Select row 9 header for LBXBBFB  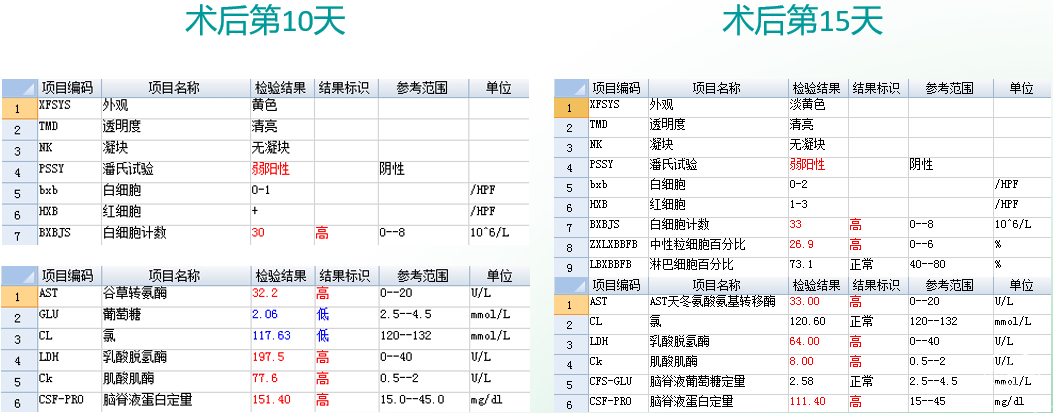click(x=570, y=265)
